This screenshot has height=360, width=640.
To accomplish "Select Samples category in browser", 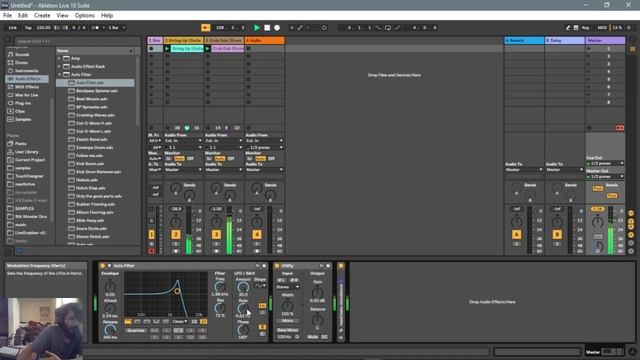I will coord(23,120).
